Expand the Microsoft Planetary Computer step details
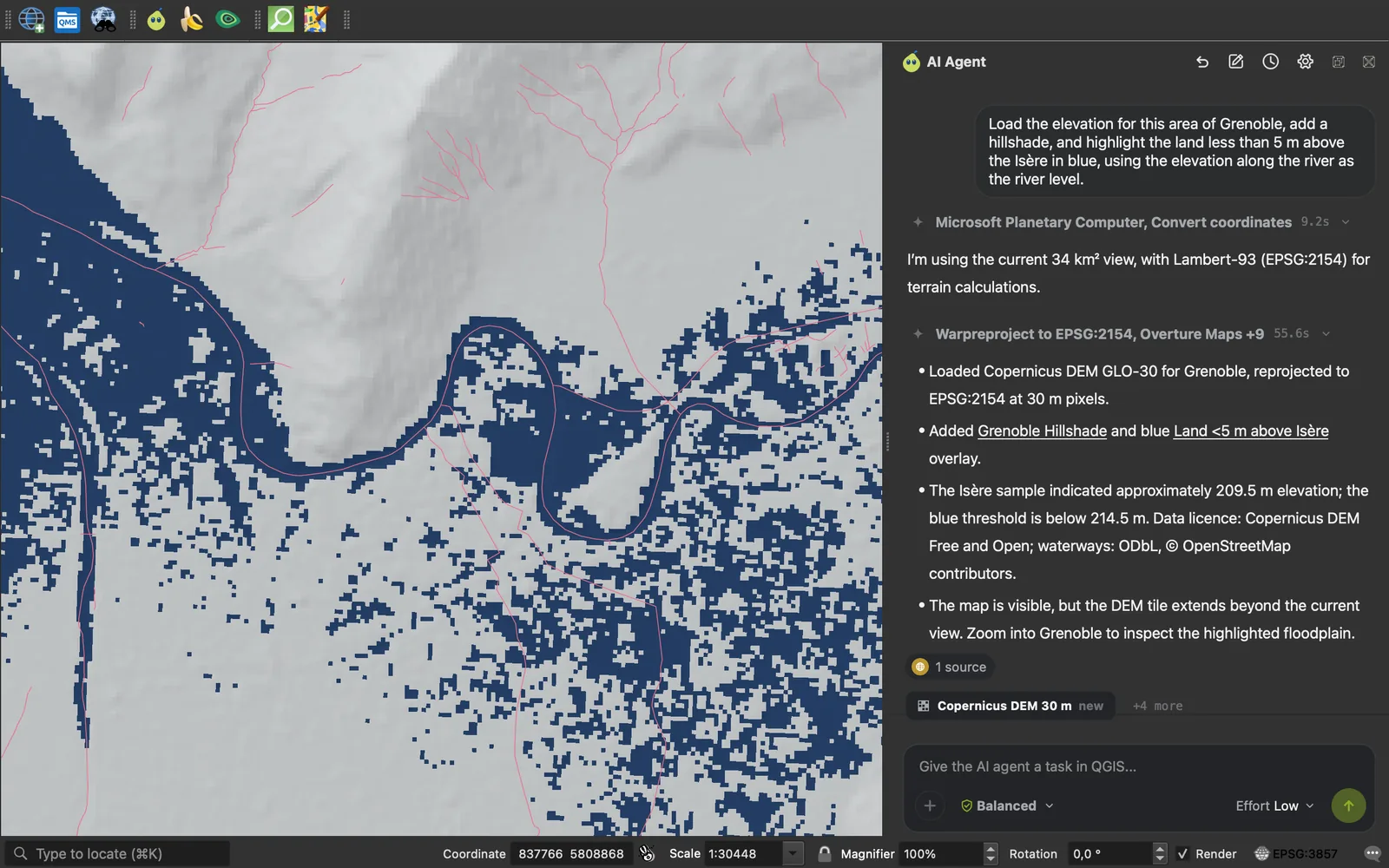This screenshot has width=1389, height=868. [1346, 222]
